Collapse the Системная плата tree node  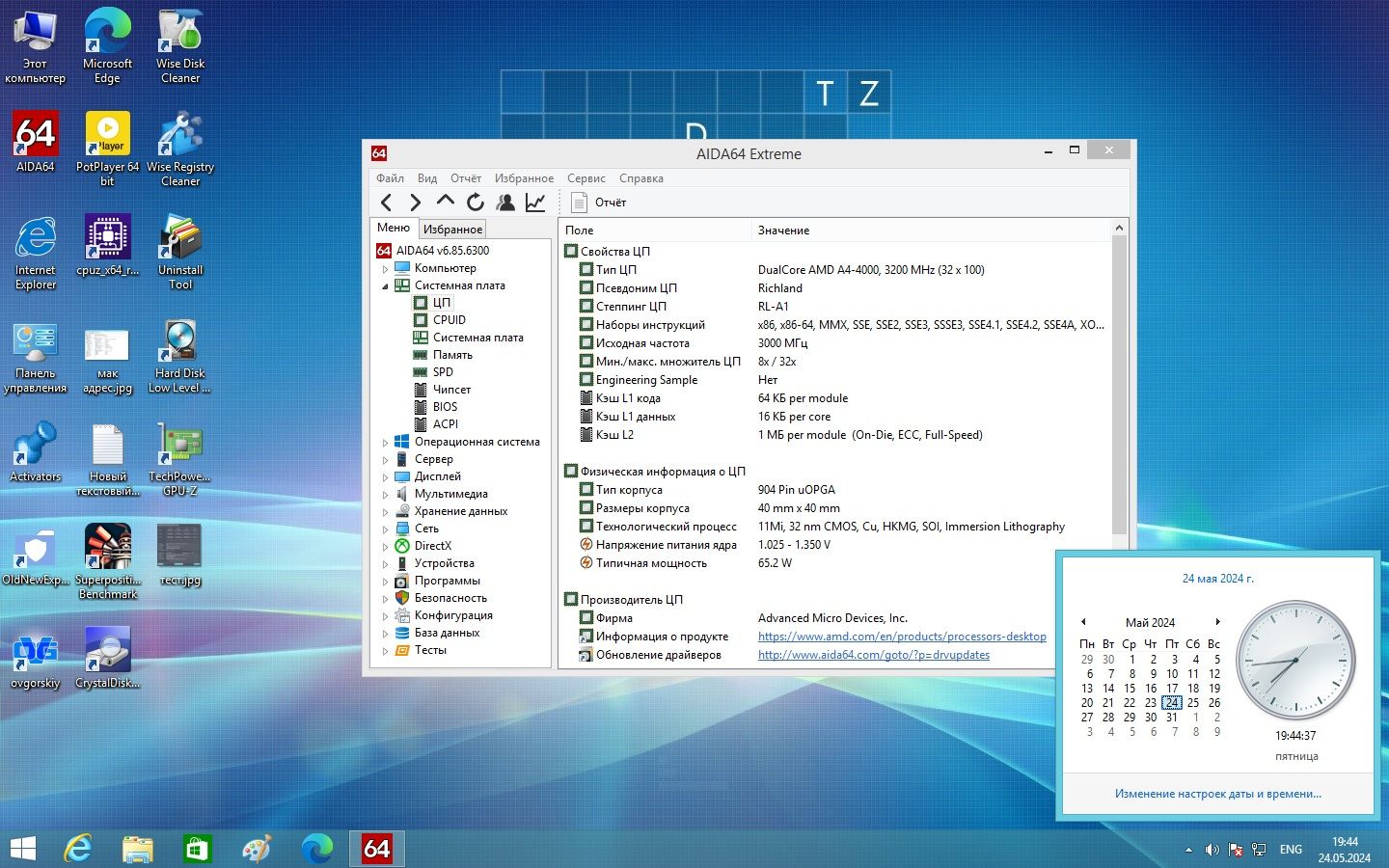pos(385,286)
